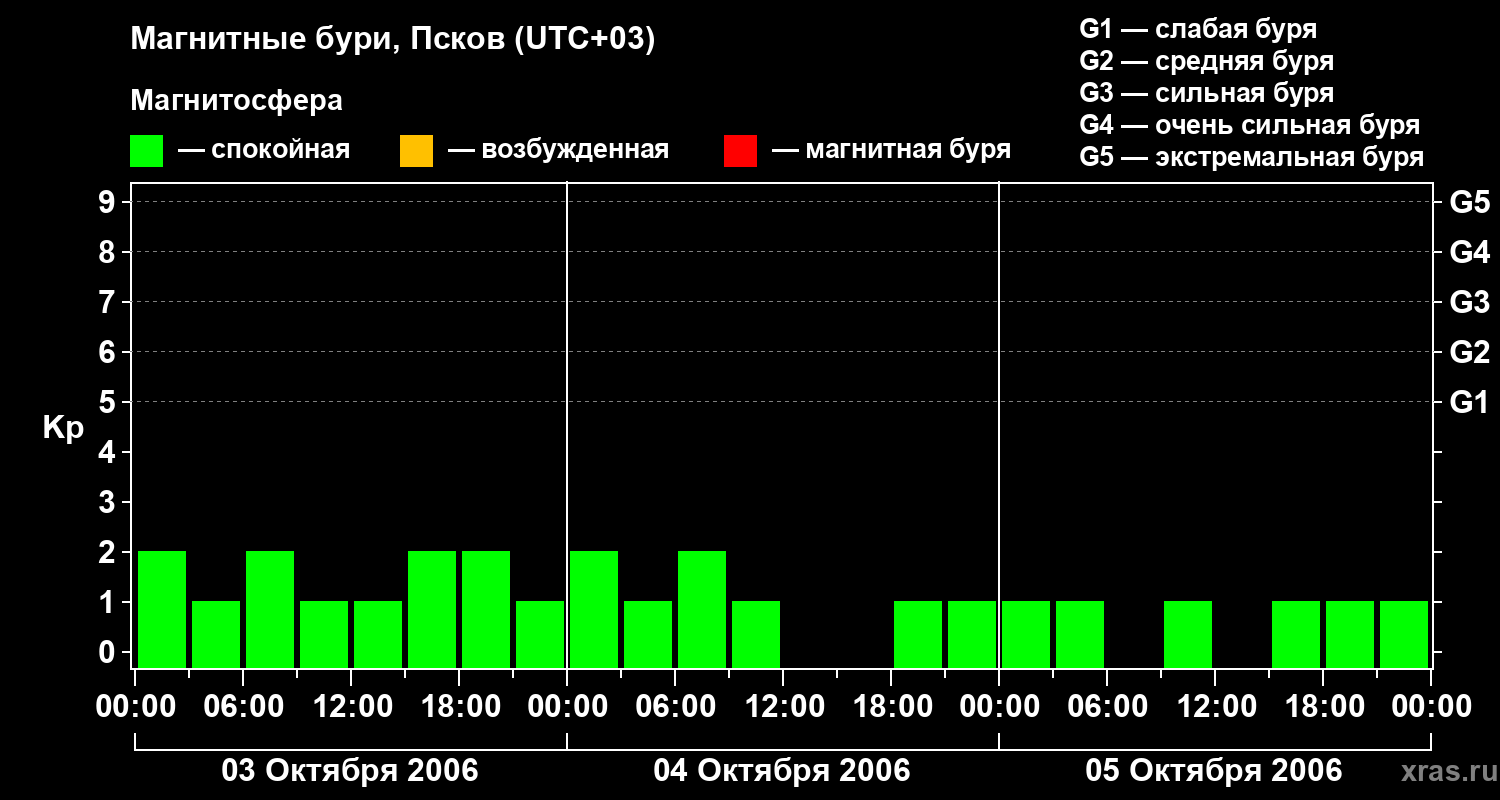Screen dimensions: 1500x800
Task: Click the 15:00–18:00 bar on 05 October
Action: click(x=1296, y=634)
